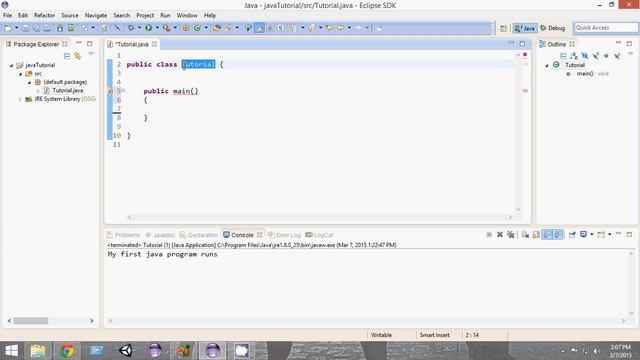Open dropdown arrow next to Run button
Screen dimensions: 640x360
pyautogui.click(x=157, y=28)
